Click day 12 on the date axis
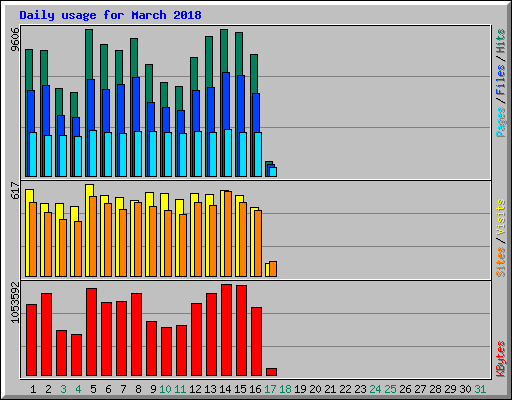512x400 pixels. 195,389
